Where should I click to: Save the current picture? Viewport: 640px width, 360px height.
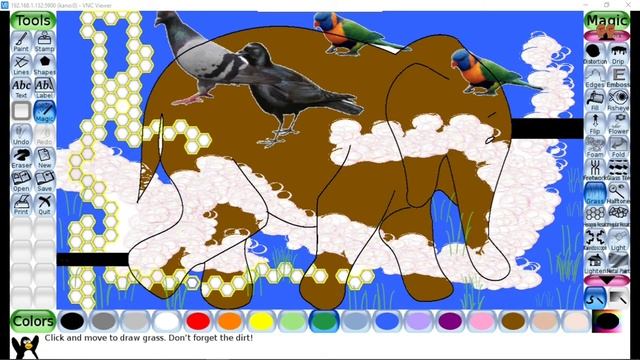[x=44, y=182]
